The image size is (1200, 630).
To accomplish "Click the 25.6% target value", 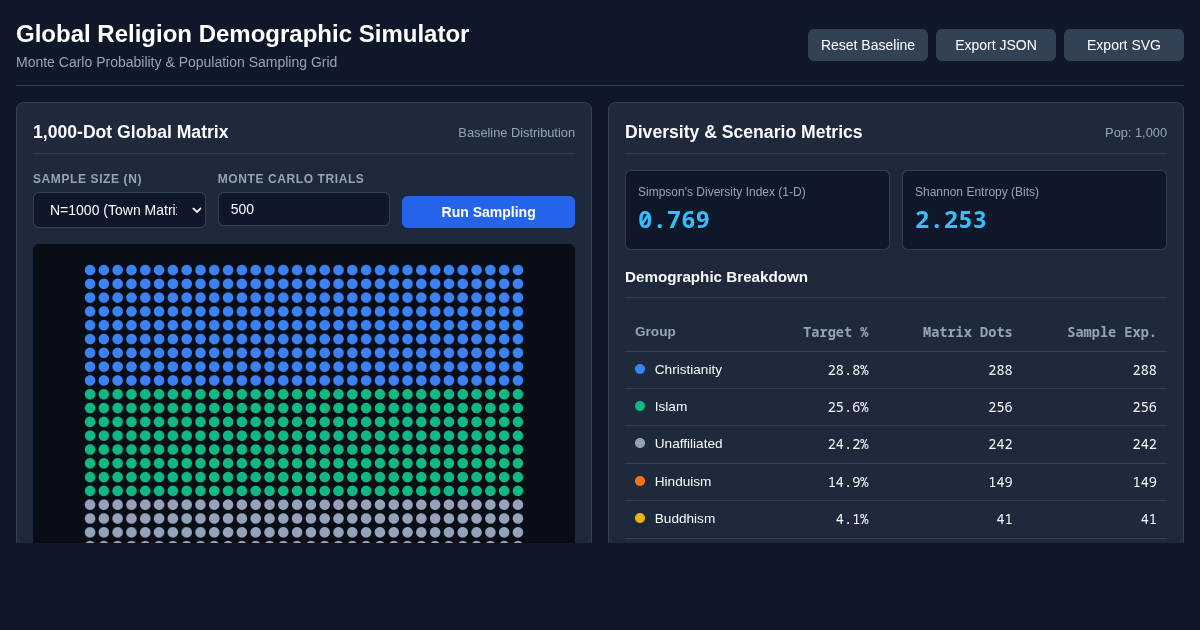I will pyautogui.click(x=848, y=407).
